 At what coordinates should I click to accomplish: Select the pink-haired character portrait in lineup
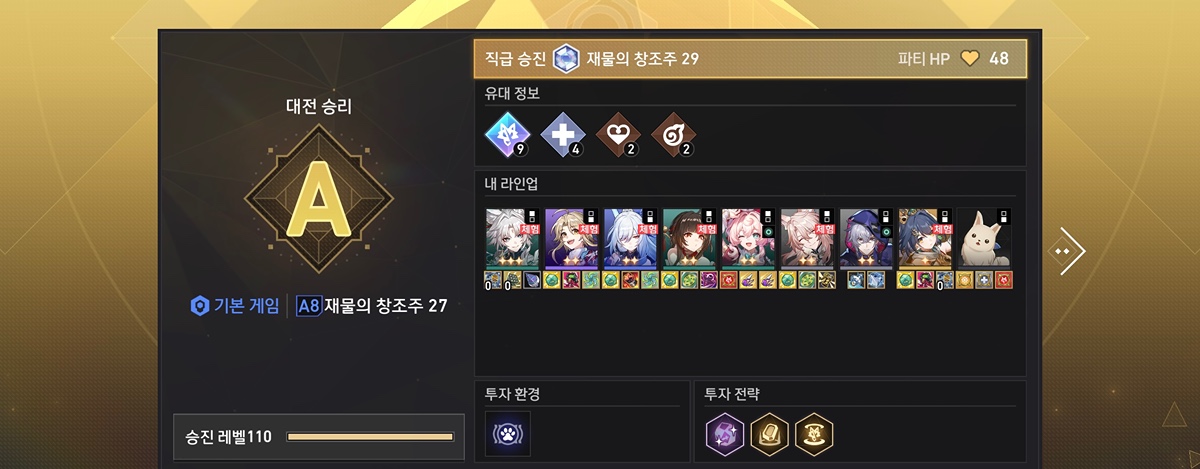749,238
